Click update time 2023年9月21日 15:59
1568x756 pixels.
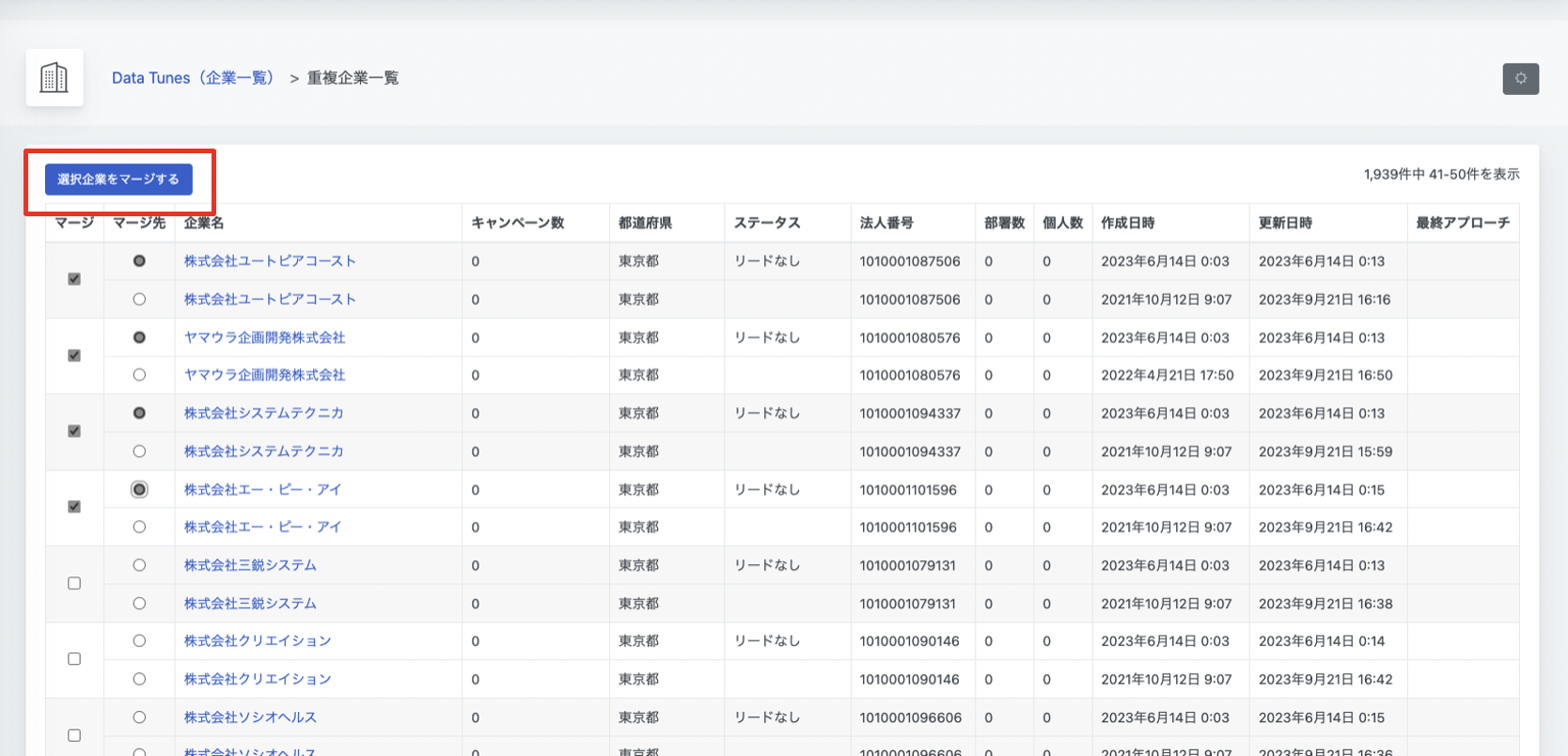[1325, 451]
